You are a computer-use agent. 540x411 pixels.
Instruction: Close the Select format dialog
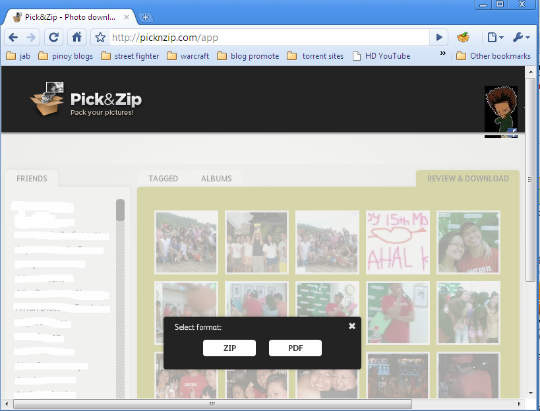[352, 326]
